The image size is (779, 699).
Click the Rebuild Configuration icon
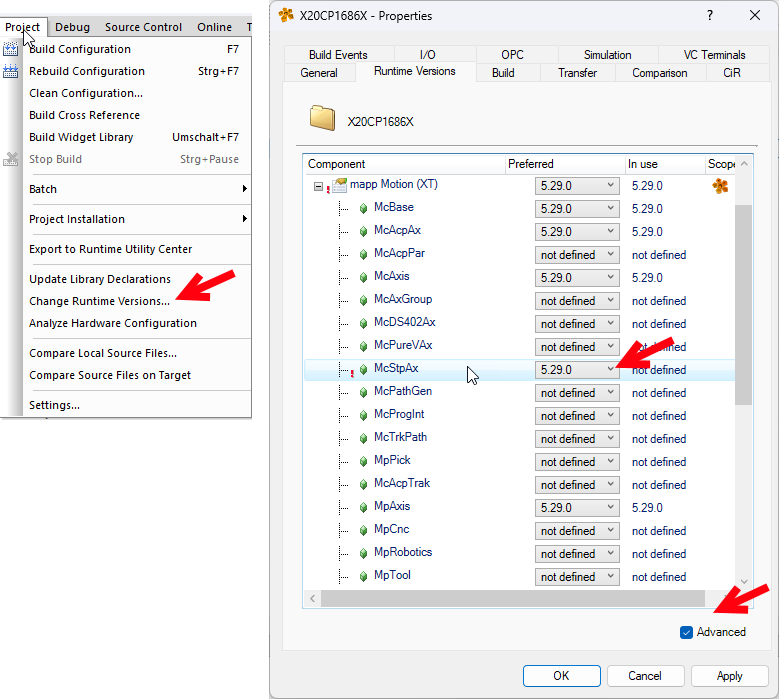click(x=10, y=71)
